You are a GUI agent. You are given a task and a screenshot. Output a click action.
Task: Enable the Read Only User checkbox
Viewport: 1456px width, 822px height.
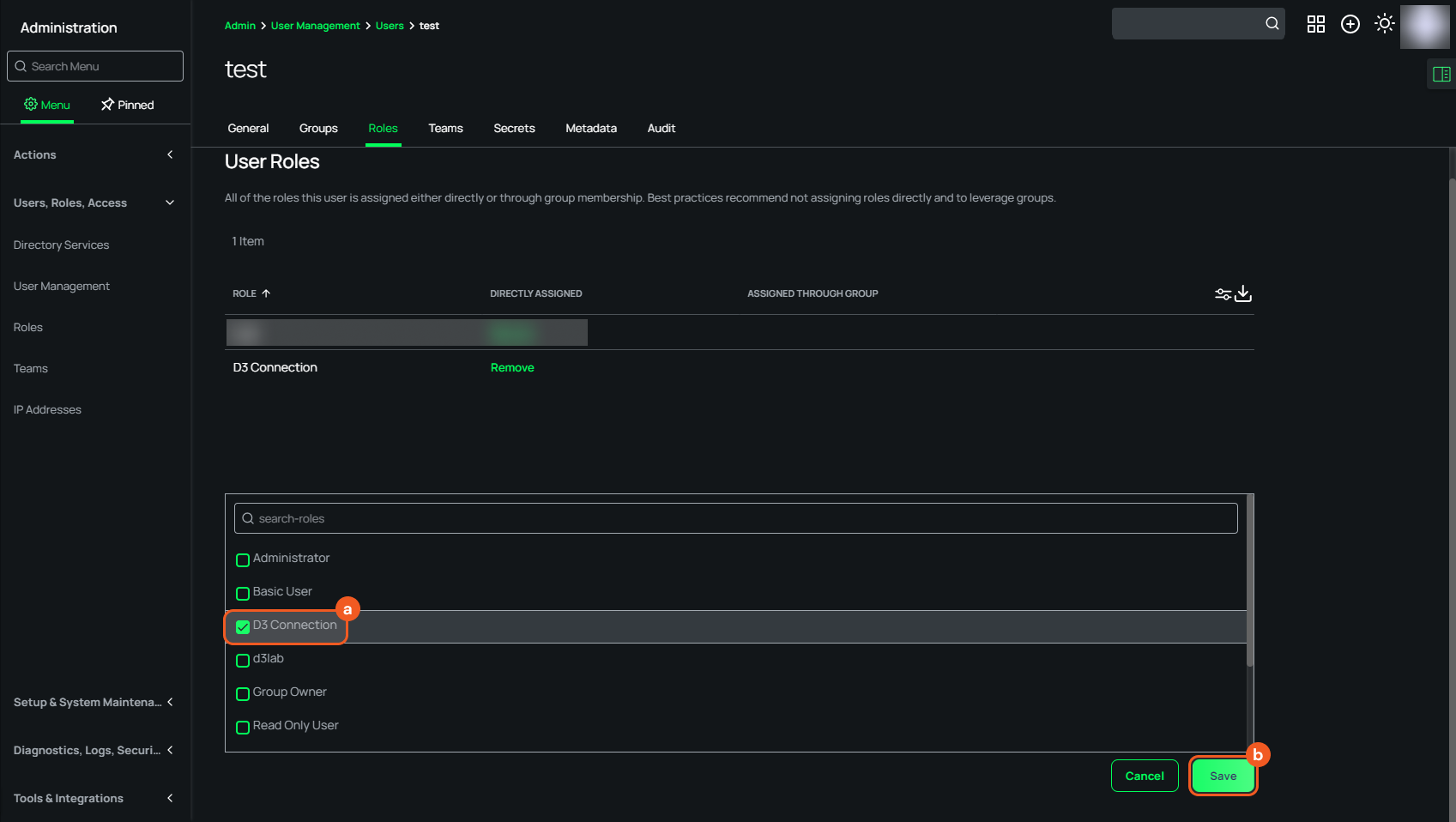click(243, 728)
